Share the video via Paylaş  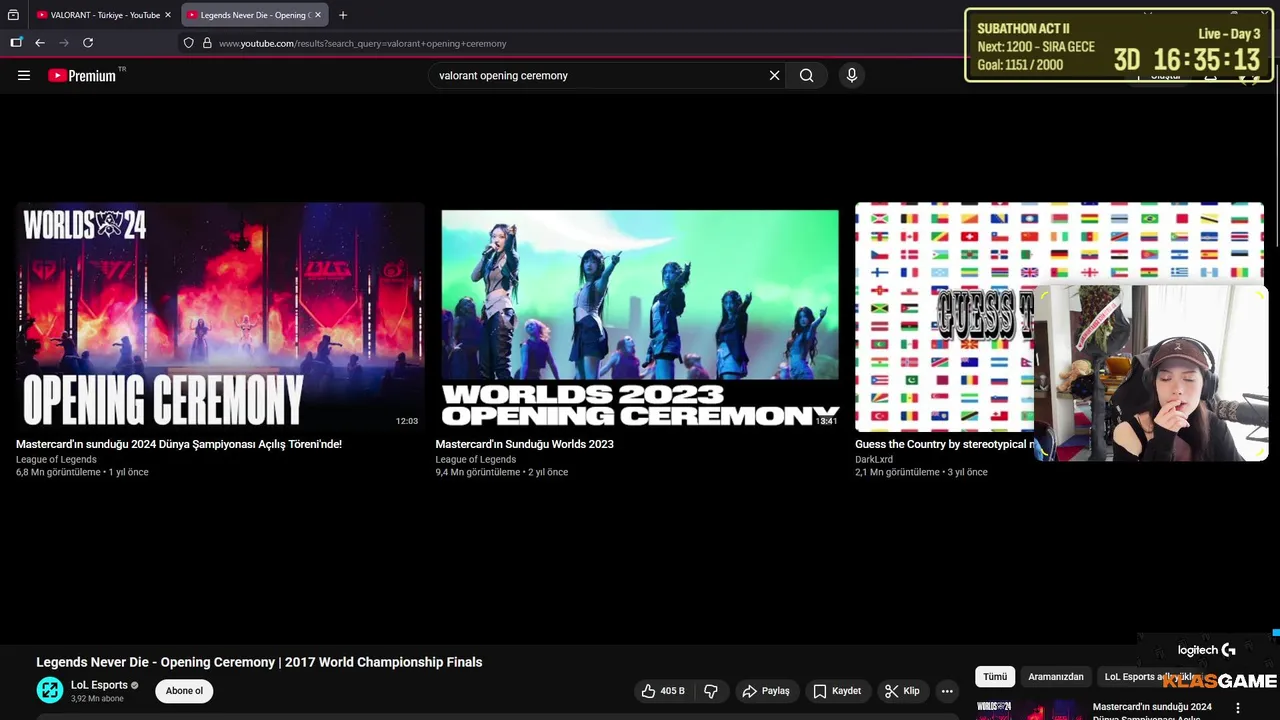[765, 691]
